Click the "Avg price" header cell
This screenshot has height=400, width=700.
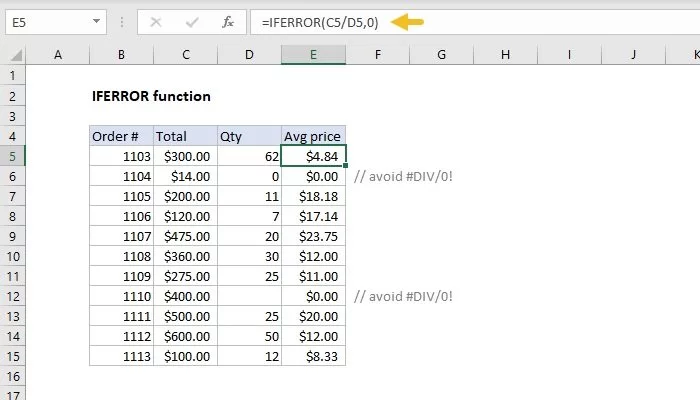313,136
